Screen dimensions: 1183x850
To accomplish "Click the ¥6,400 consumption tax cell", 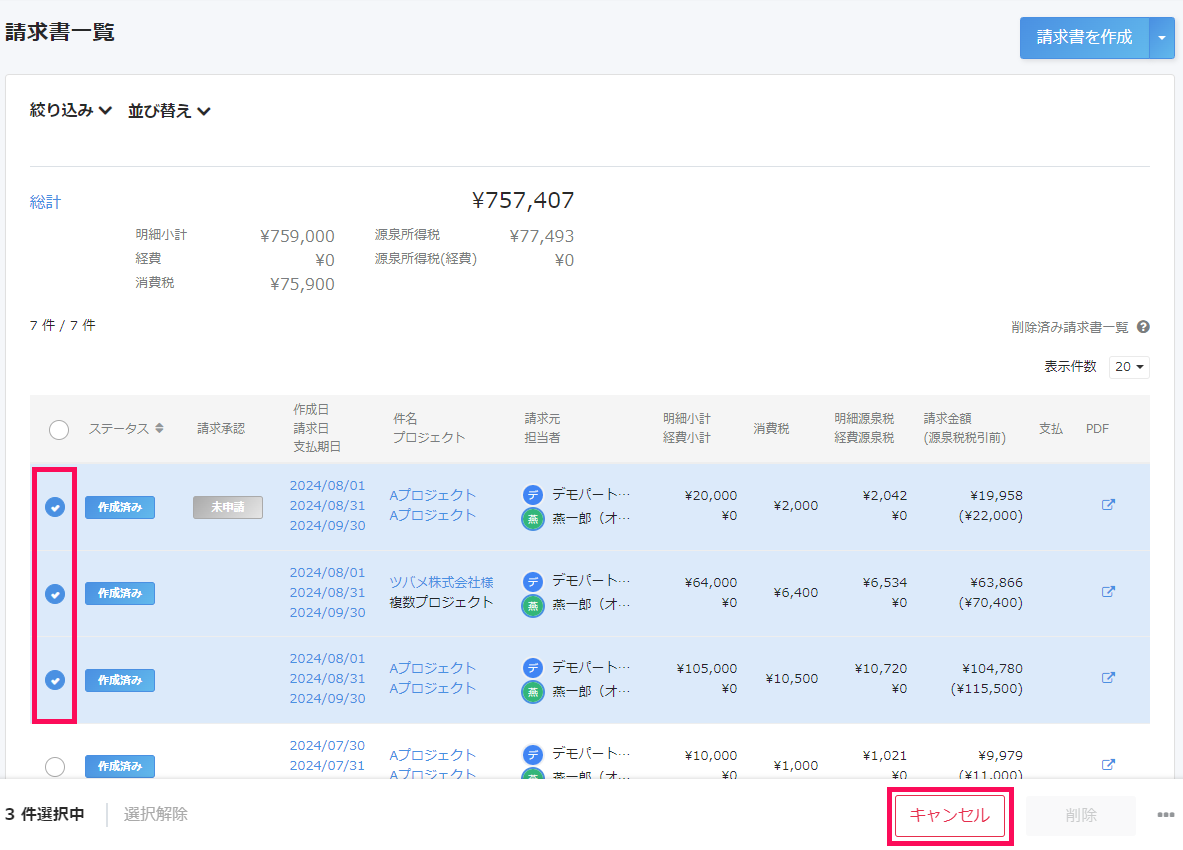I will point(796,593).
